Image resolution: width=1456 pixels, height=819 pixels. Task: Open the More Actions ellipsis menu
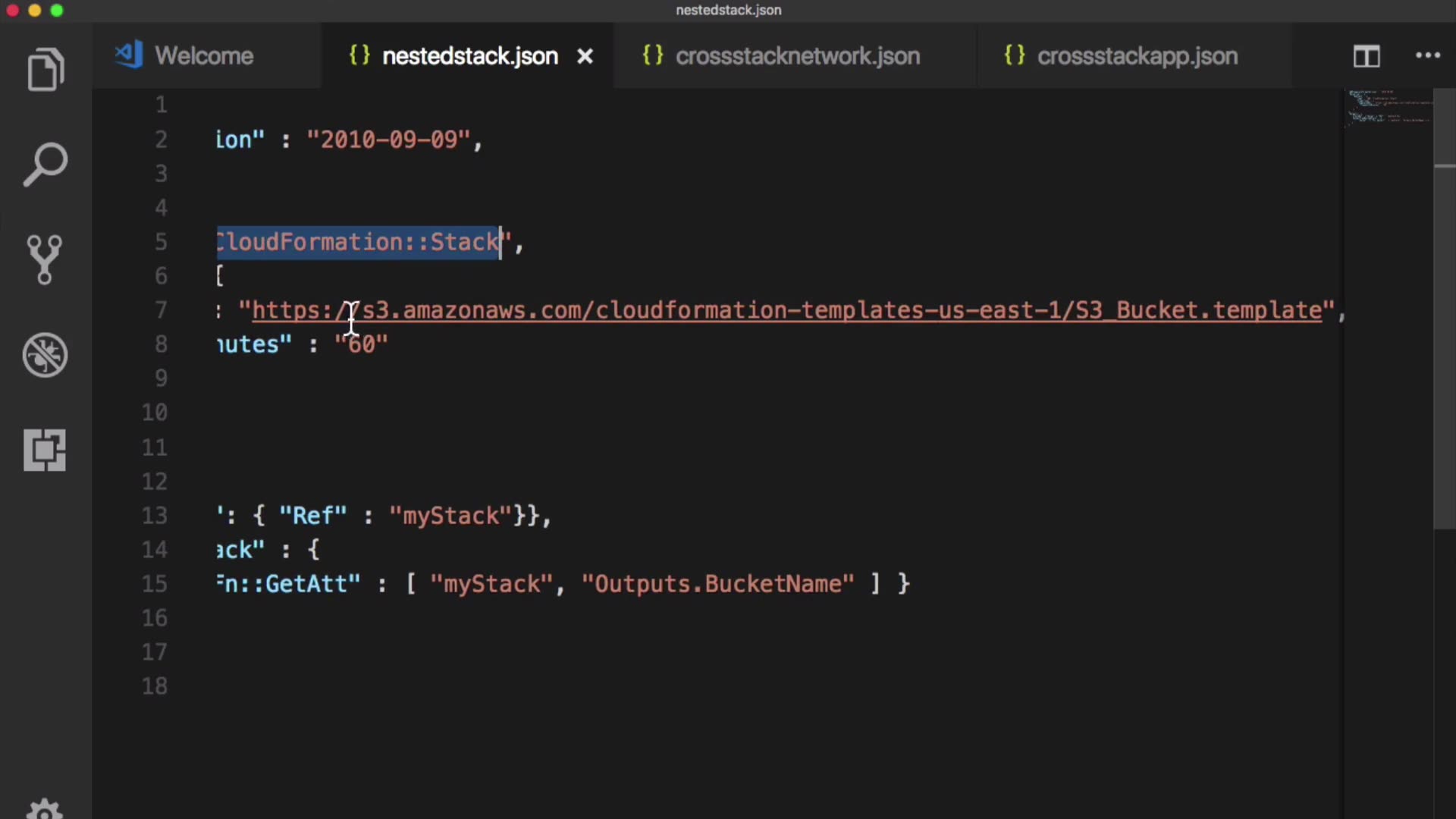tap(1427, 55)
